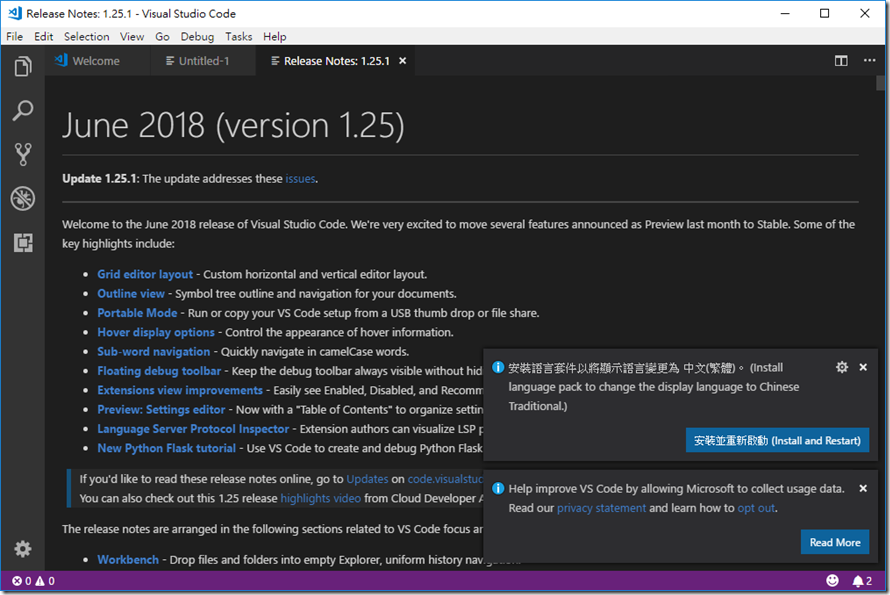Open the Extensions view improvements link
This screenshot has width=890, height=595.
click(180, 390)
